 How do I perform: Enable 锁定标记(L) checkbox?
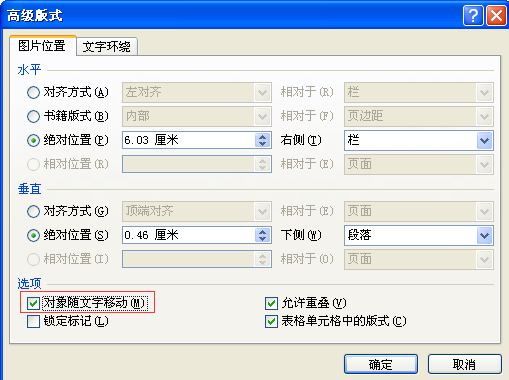[x=33, y=321]
